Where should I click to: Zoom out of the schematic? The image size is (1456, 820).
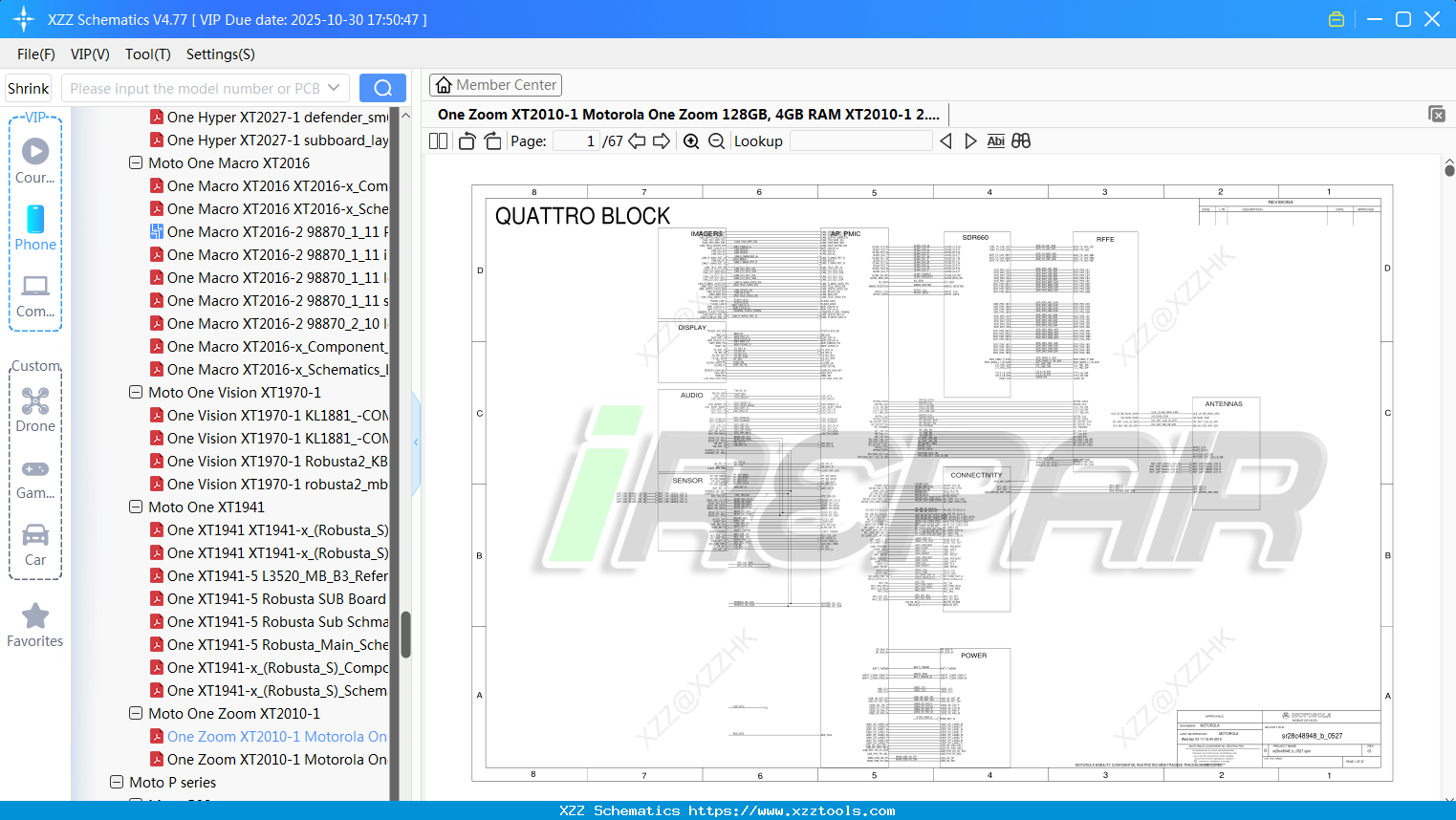click(716, 141)
